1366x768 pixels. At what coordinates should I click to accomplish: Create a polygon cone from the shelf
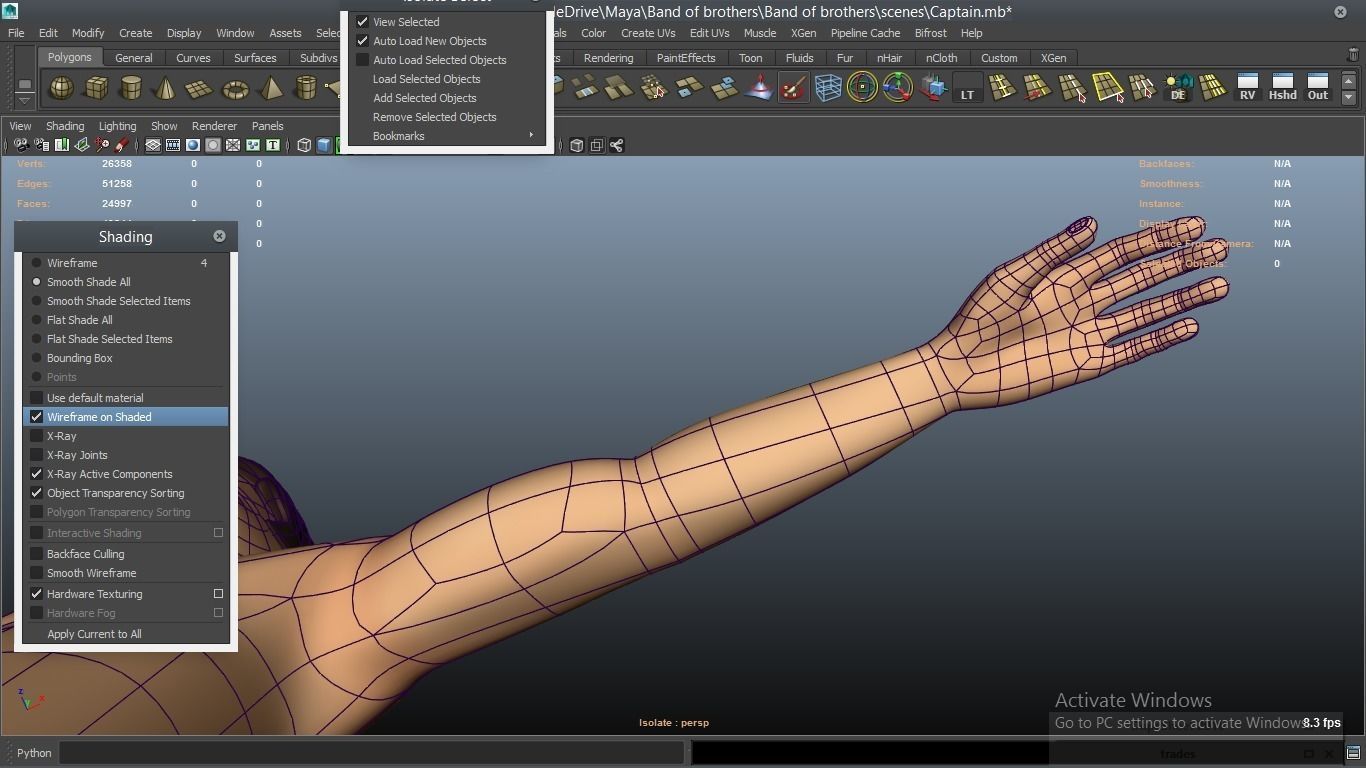click(x=165, y=88)
